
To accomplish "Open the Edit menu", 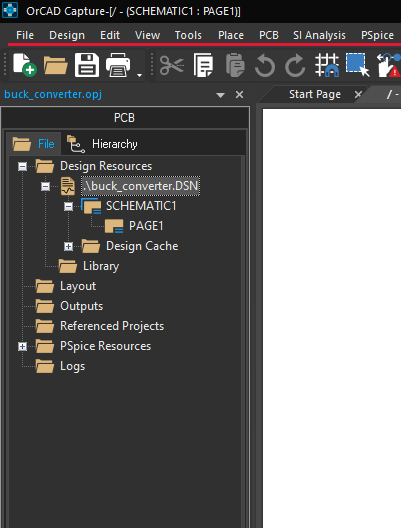I will (110, 35).
